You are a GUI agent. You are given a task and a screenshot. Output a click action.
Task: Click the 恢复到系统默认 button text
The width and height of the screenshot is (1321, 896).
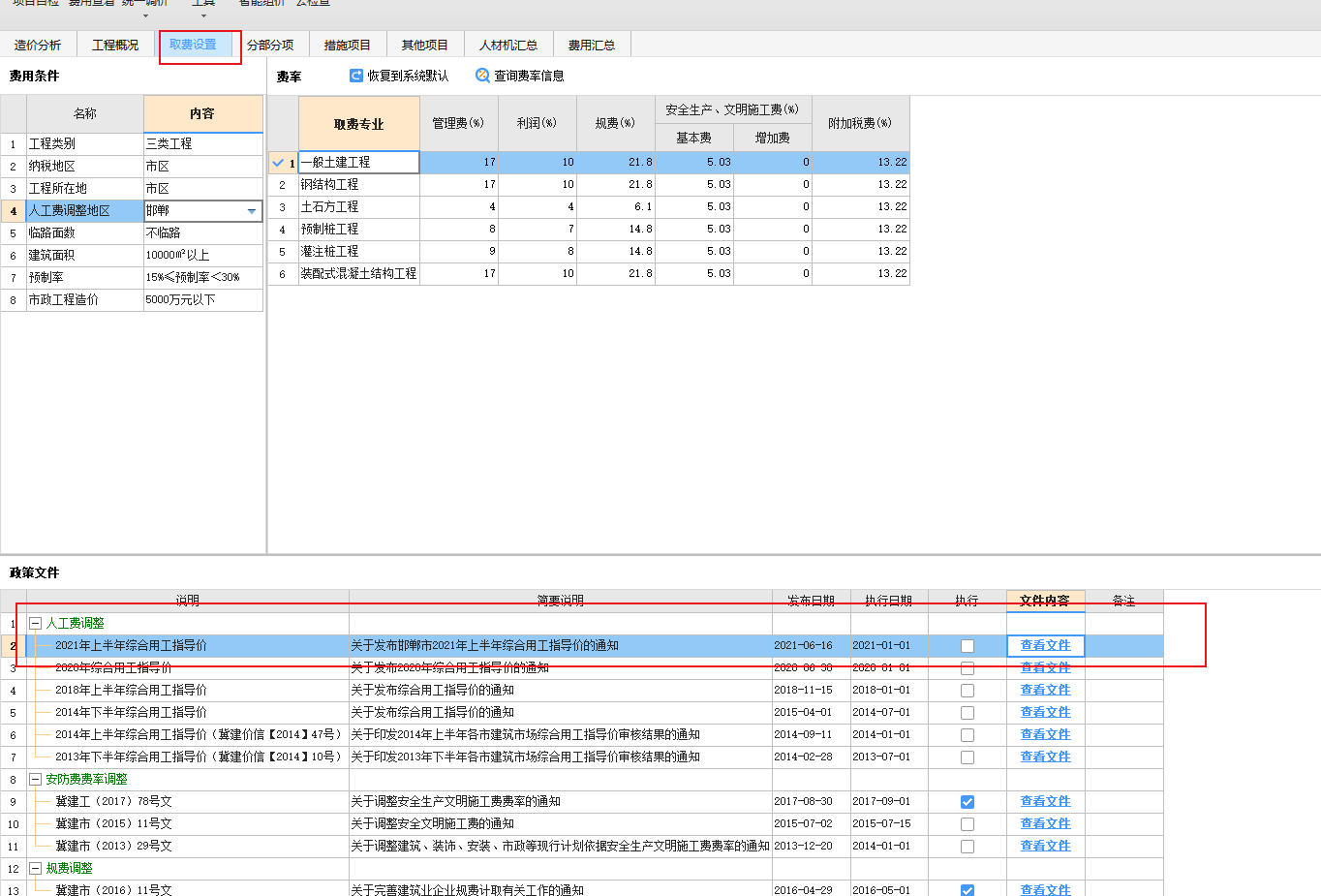(408, 76)
